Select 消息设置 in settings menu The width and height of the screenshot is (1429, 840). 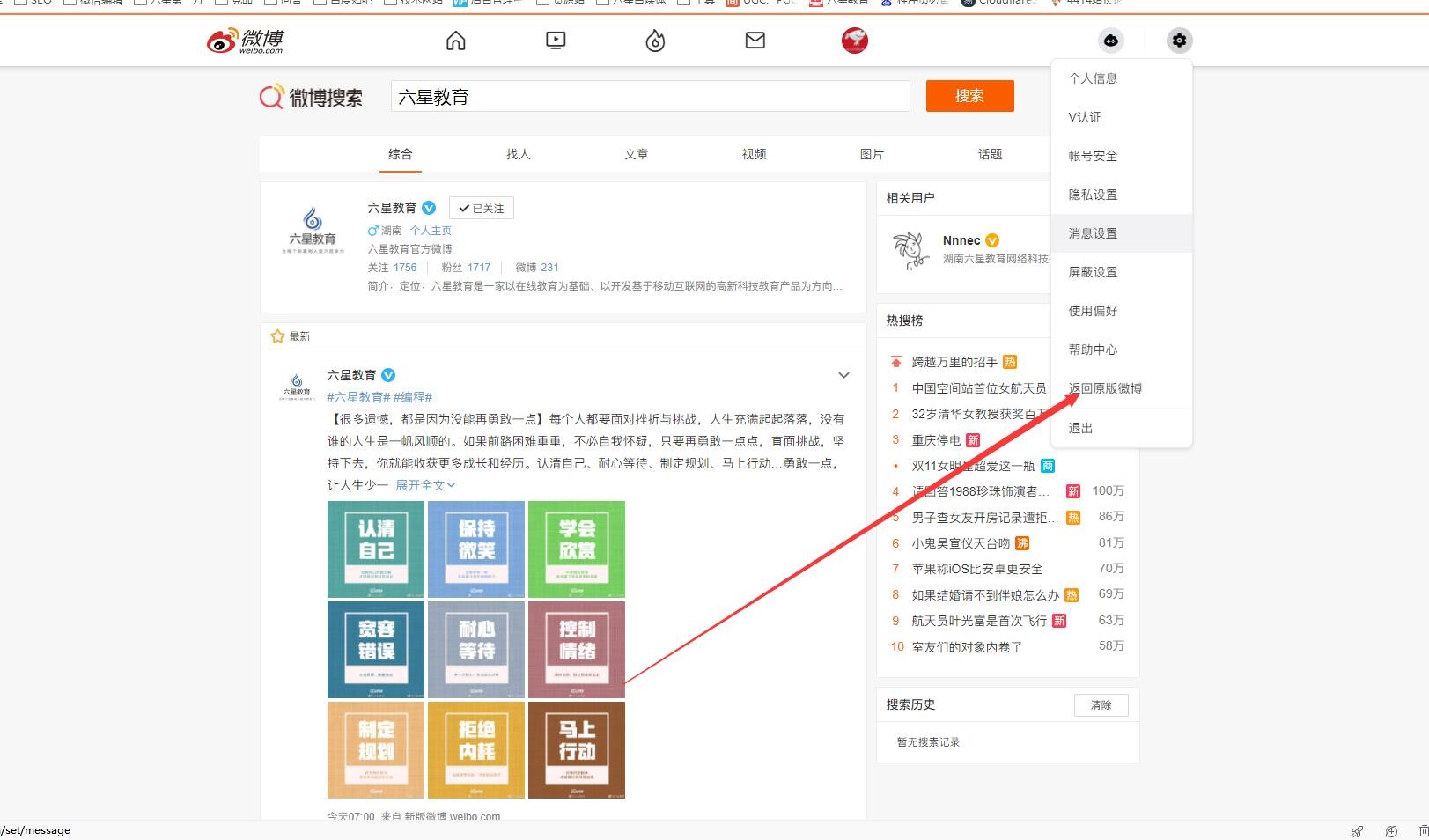coord(1122,233)
